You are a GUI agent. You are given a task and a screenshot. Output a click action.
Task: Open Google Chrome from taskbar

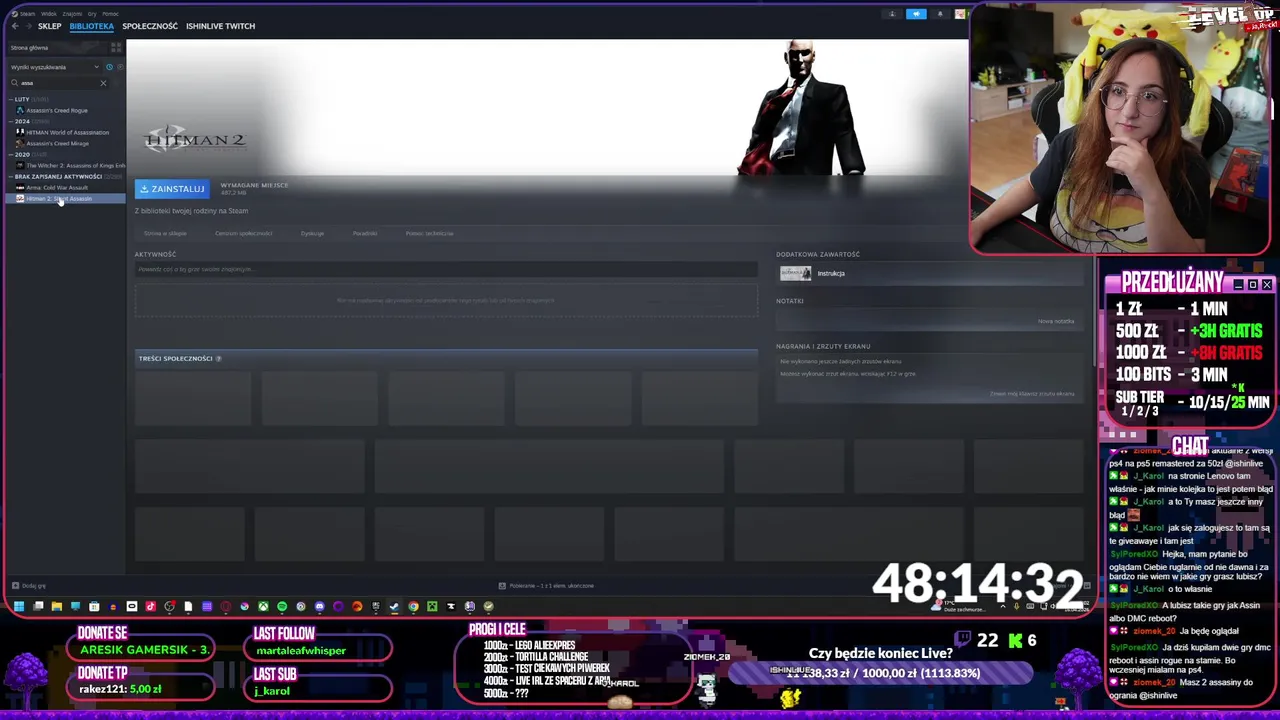point(413,606)
